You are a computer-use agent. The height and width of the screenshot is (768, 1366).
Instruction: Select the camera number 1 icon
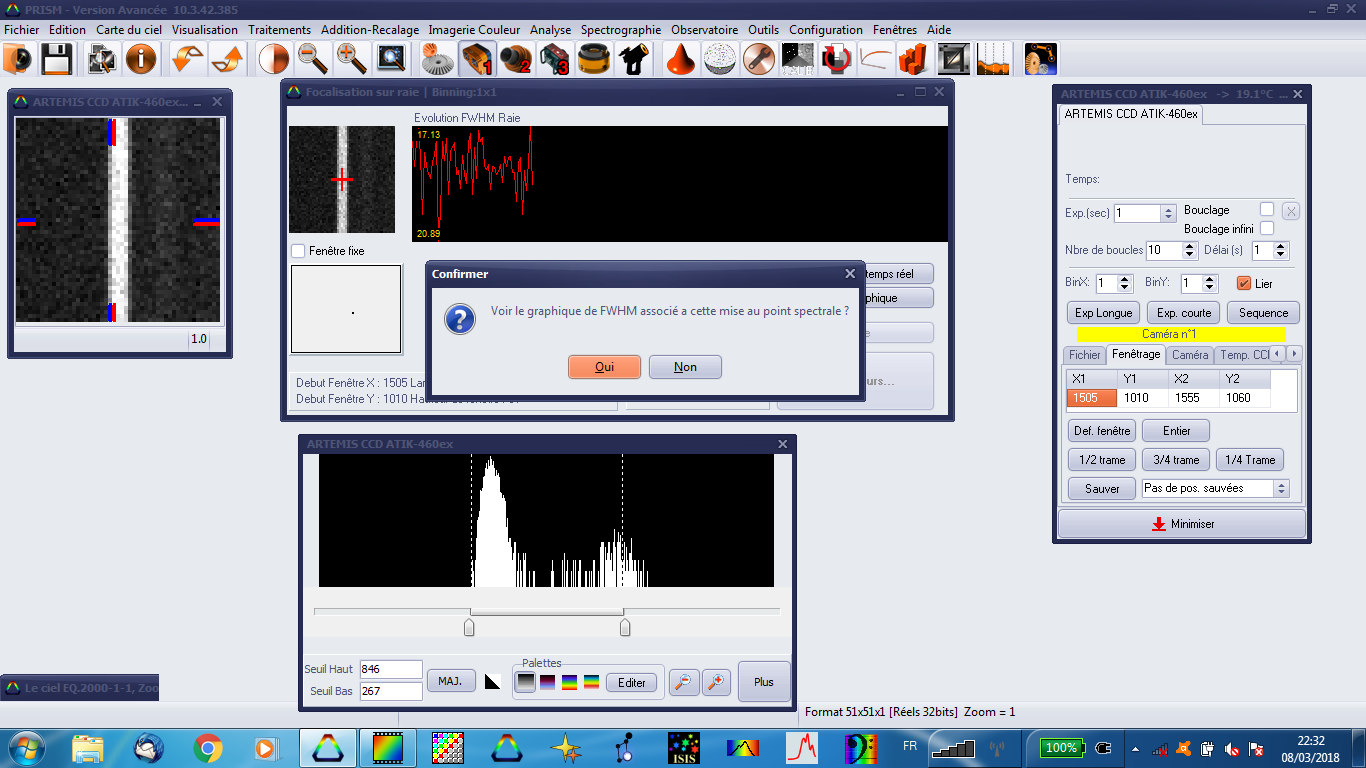[x=477, y=60]
